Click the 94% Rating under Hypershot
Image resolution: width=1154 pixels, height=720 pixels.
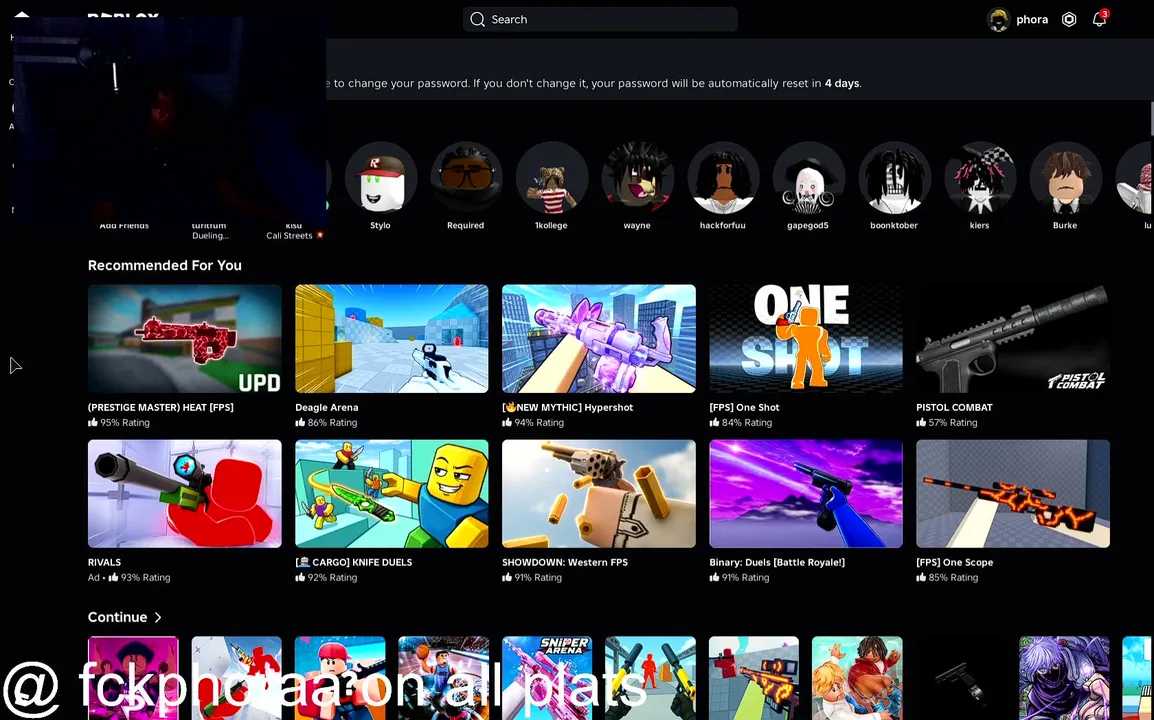(533, 423)
